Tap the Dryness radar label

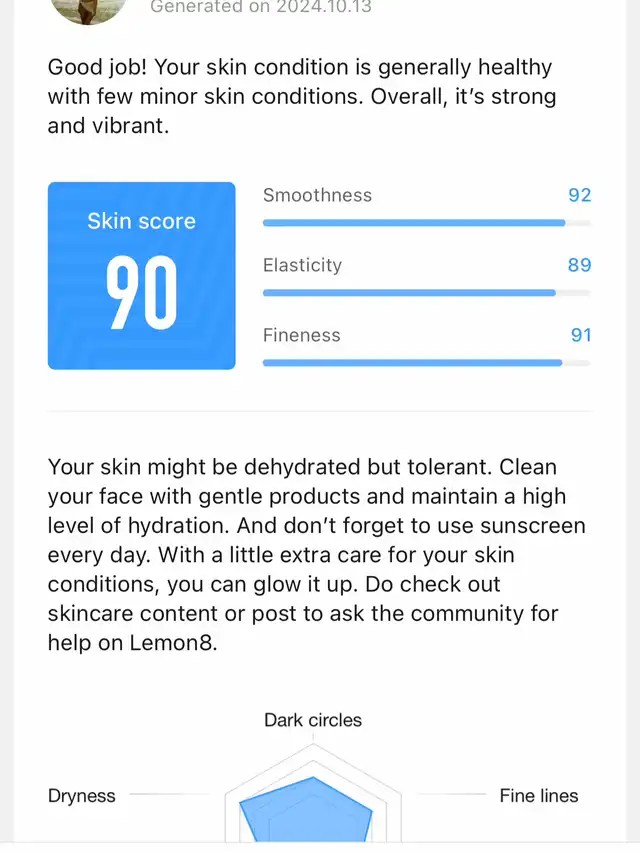pyautogui.click(x=82, y=796)
